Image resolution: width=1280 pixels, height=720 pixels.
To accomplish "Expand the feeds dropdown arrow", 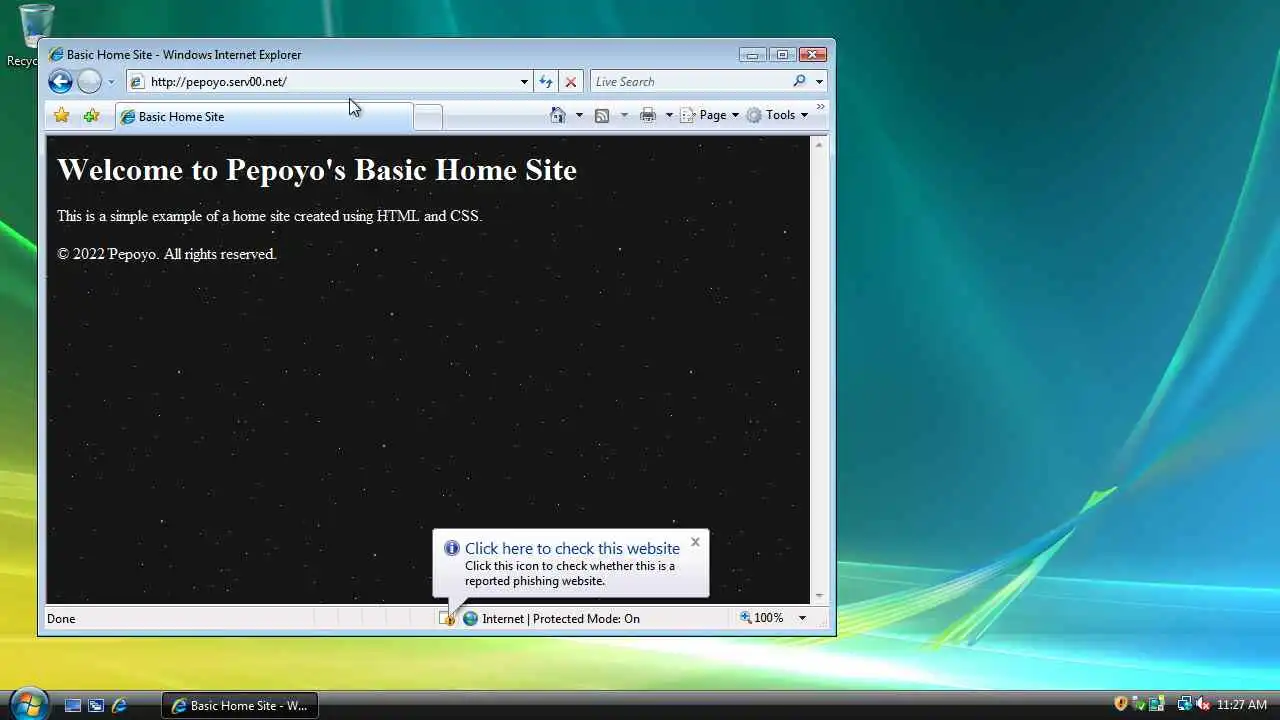I will pos(624,115).
